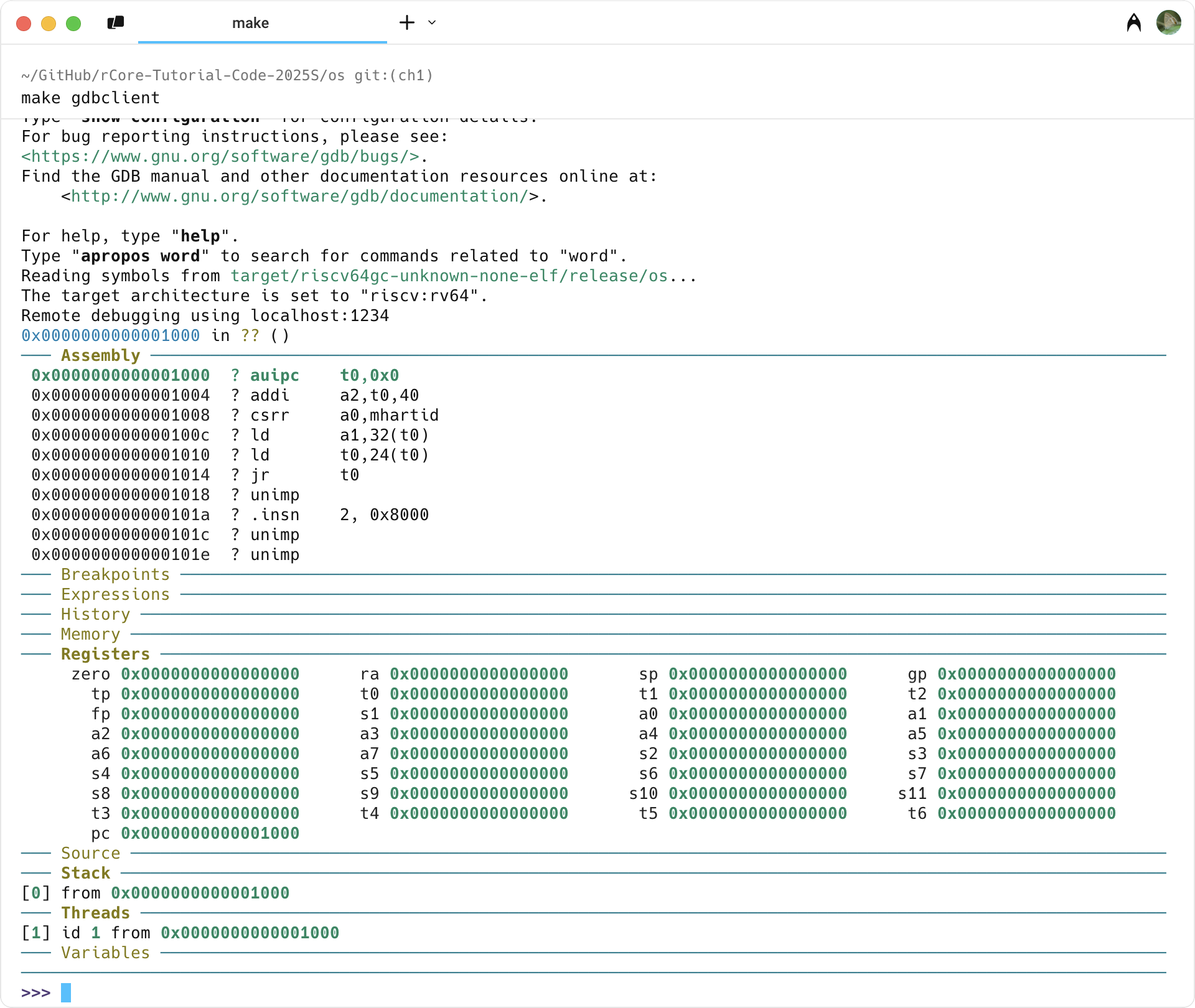Open the new tab options chevron
The height and width of the screenshot is (1008, 1195).
pyautogui.click(x=432, y=23)
